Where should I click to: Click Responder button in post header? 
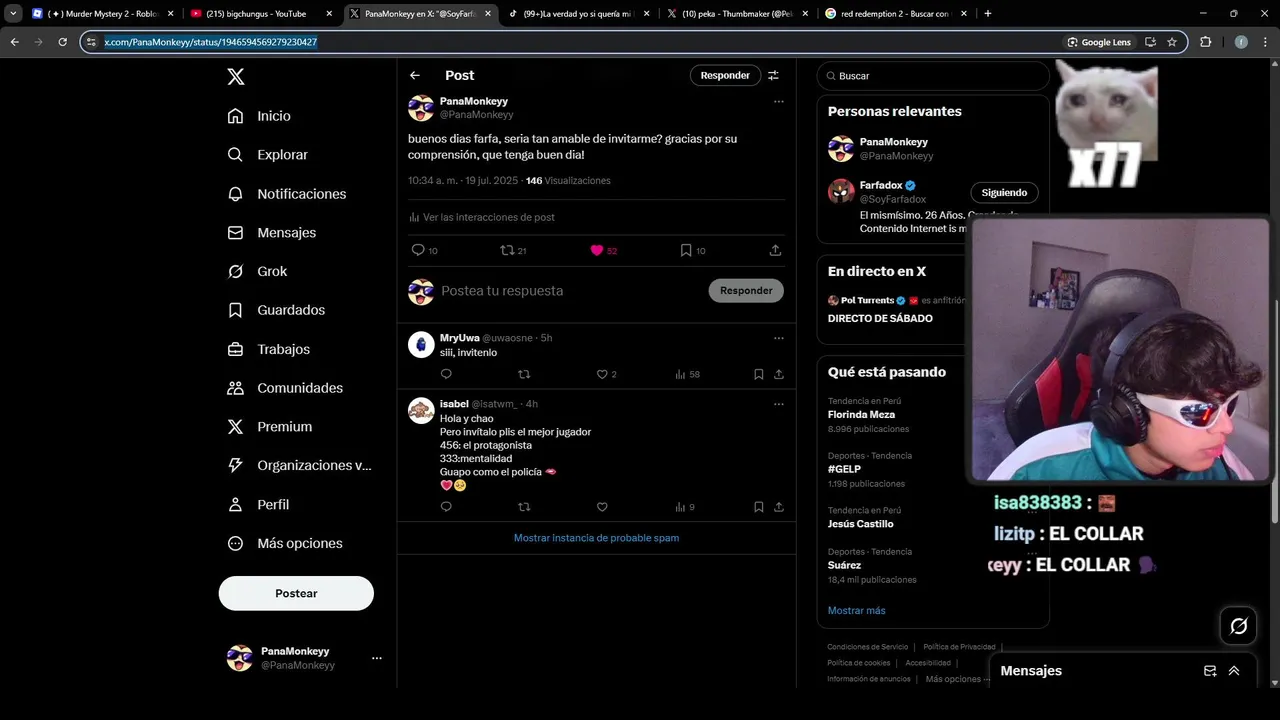[x=725, y=75]
